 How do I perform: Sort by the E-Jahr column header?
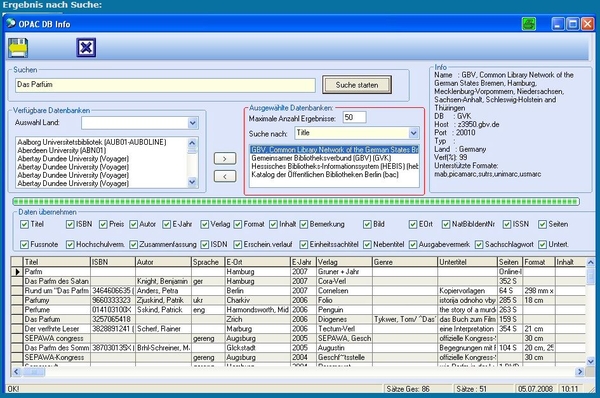click(x=302, y=262)
